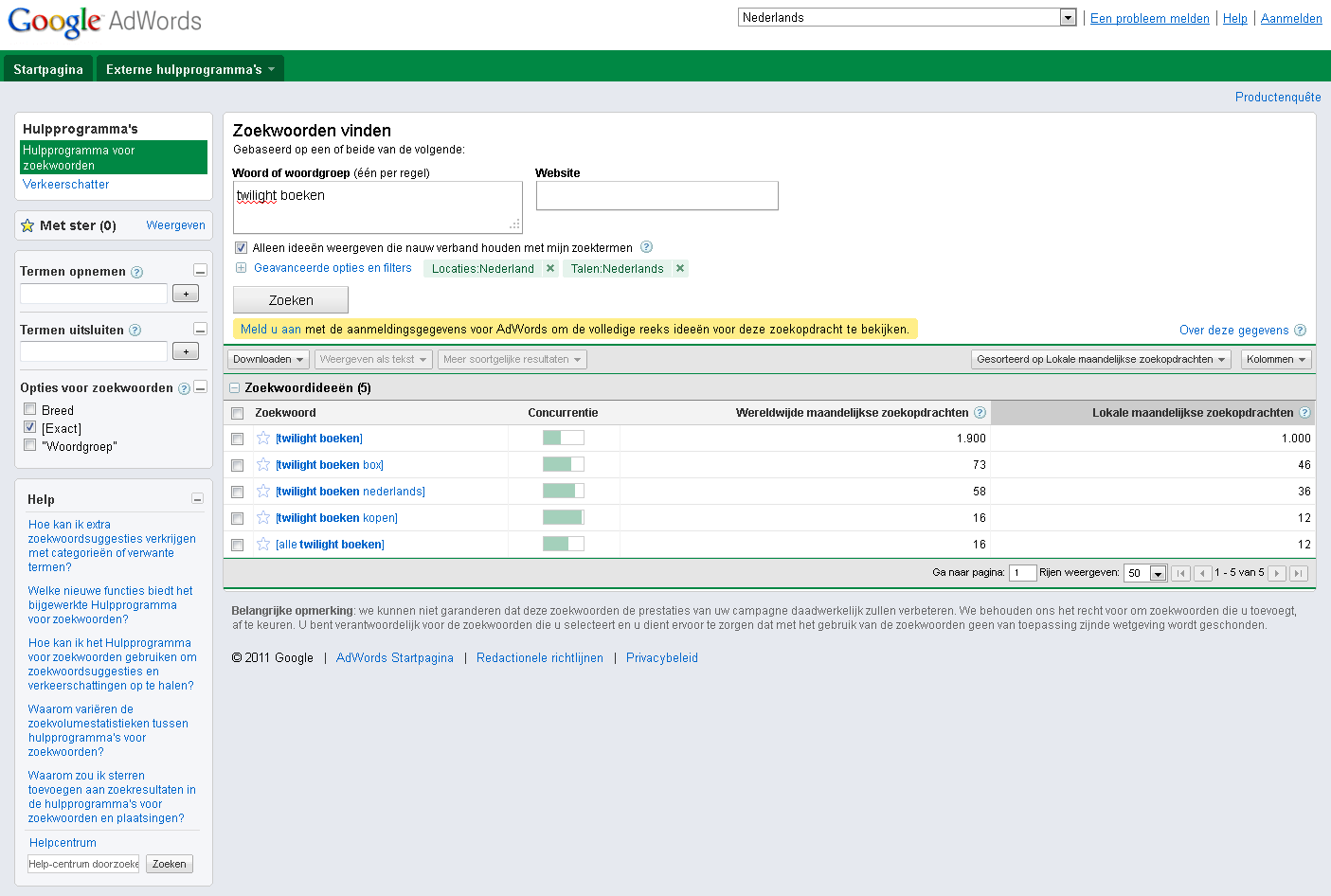This screenshot has width=1331, height=896.
Task: Collapse the Termen uitsluiten panel
Action: click(x=200, y=329)
